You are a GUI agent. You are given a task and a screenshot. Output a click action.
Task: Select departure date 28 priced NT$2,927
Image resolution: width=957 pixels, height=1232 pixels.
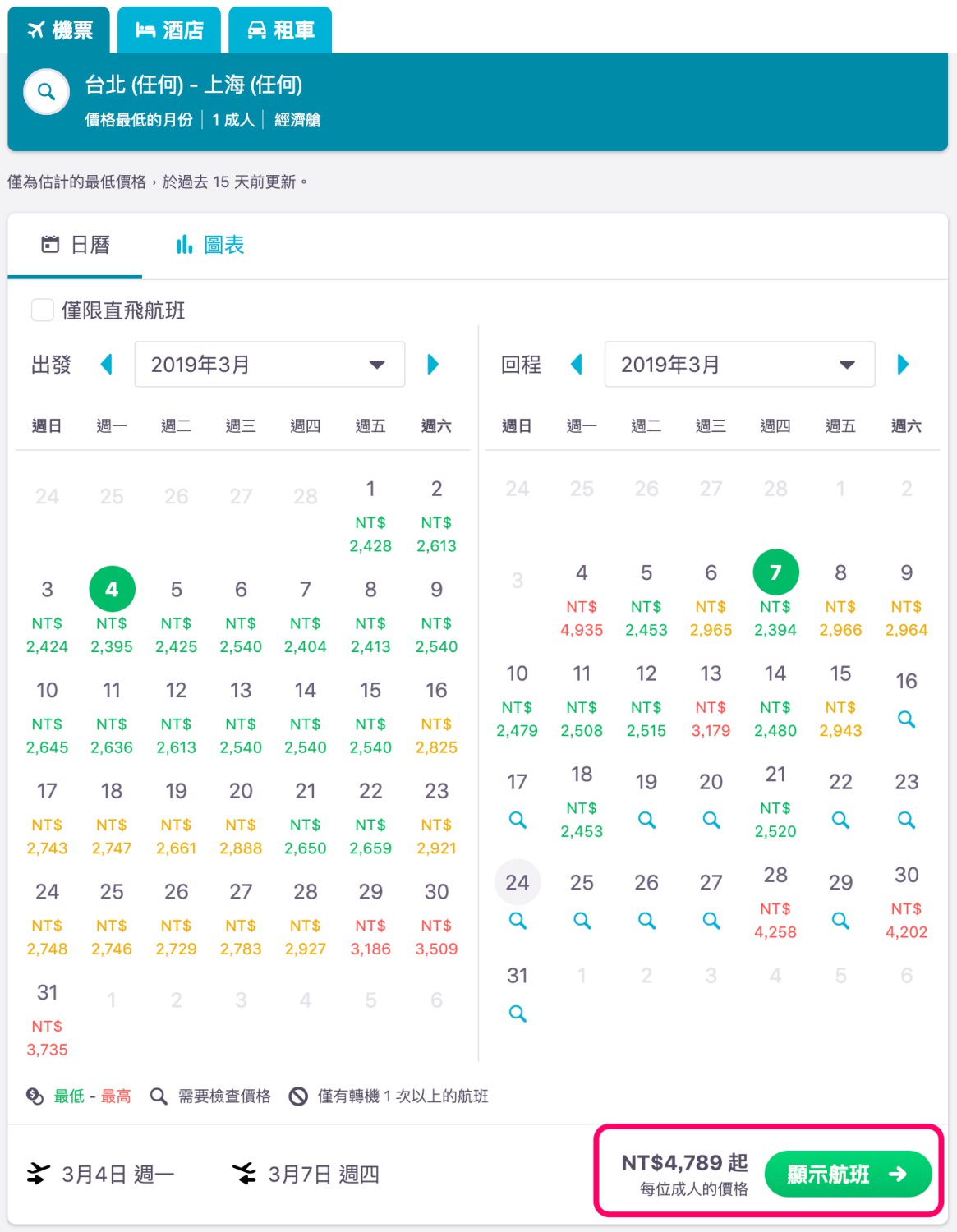tap(306, 919)
